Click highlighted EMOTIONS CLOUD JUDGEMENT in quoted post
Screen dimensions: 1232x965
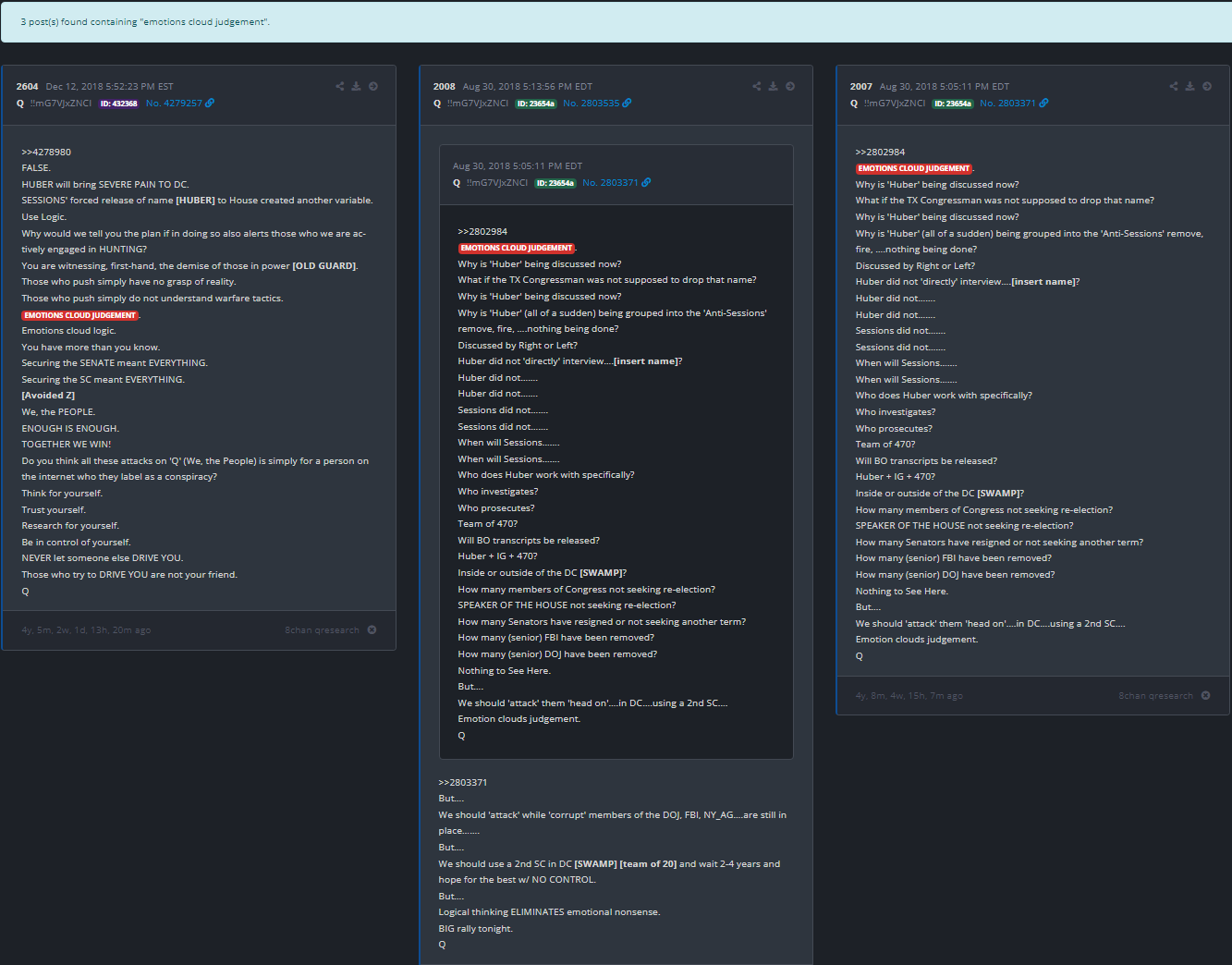[516, 248]
